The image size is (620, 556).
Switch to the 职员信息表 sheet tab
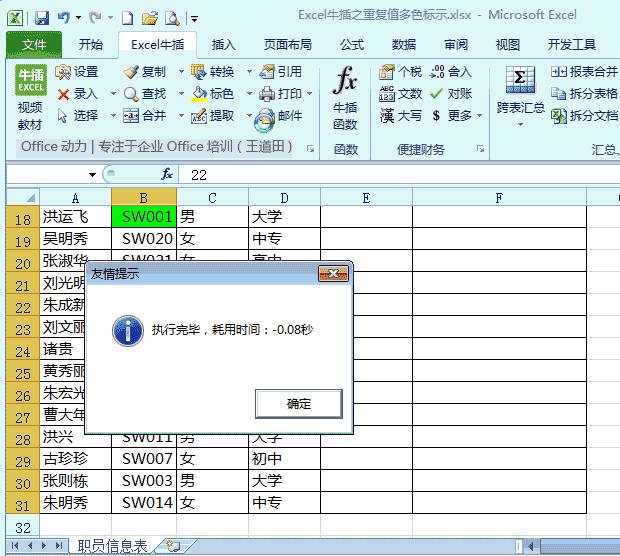(x=112, y=546)
